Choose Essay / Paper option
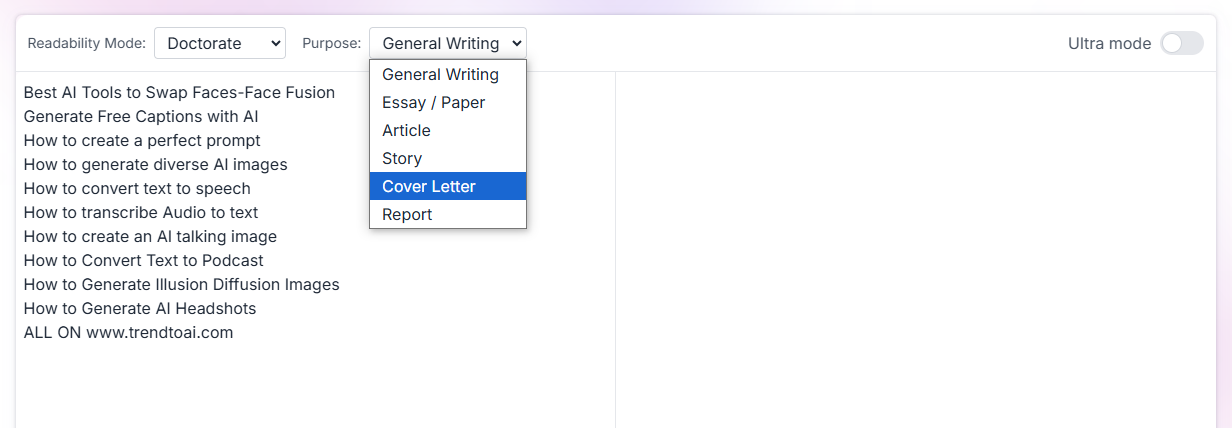The height and width of the screenshot is (428, 1232). (448, 102)
